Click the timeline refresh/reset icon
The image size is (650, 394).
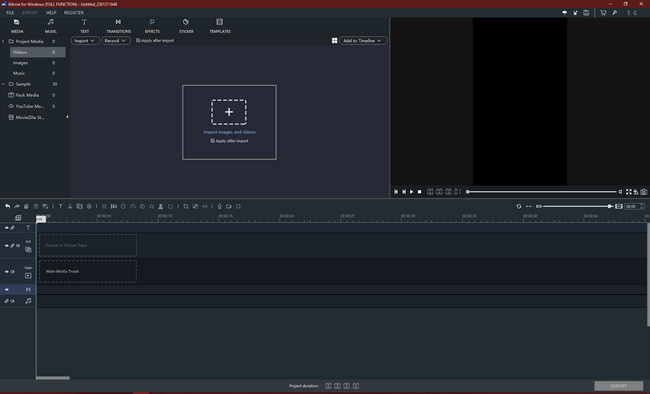(519, 206)
